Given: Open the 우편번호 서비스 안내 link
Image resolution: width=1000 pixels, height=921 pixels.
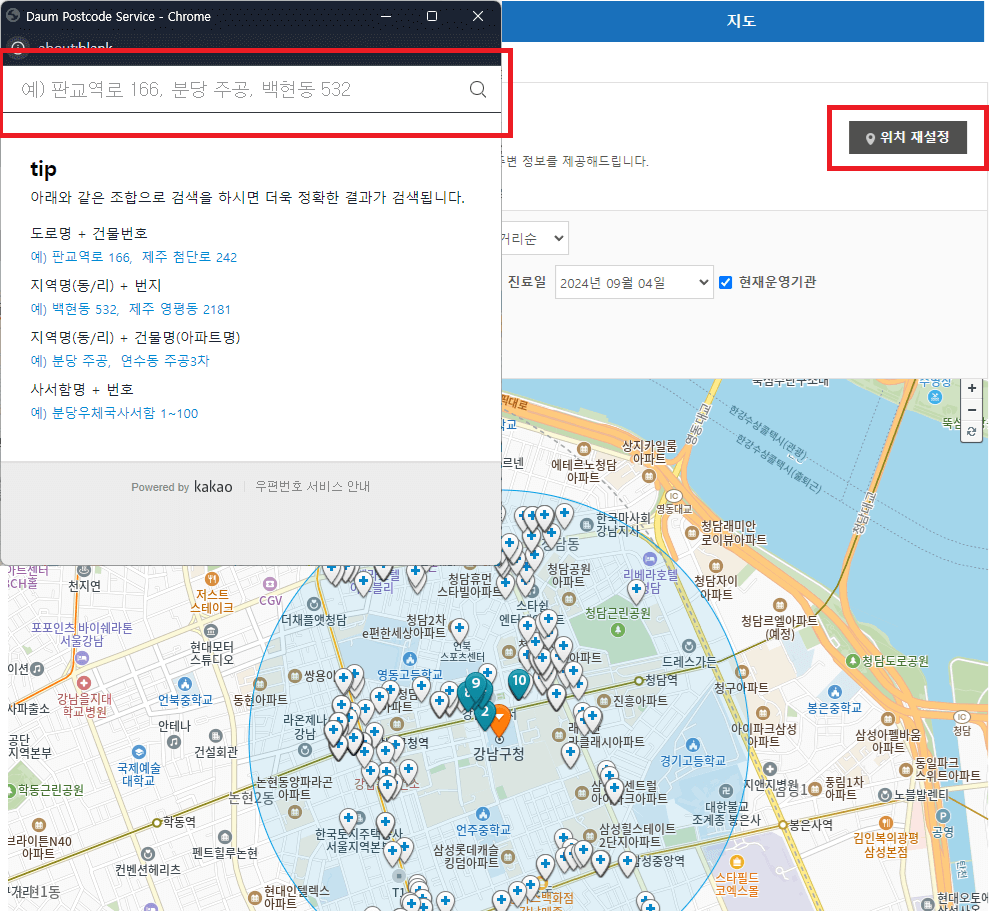Looking at the screenshot, I should coord(313,487).
